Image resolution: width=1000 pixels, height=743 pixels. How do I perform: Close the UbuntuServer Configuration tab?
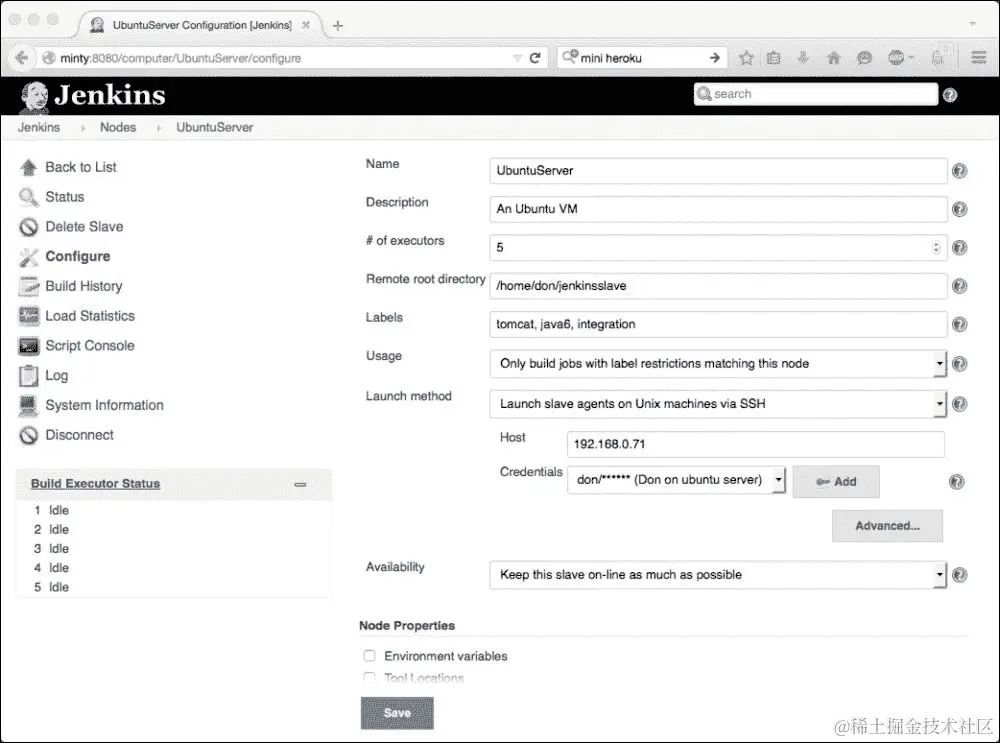click(x=306, y=26)
